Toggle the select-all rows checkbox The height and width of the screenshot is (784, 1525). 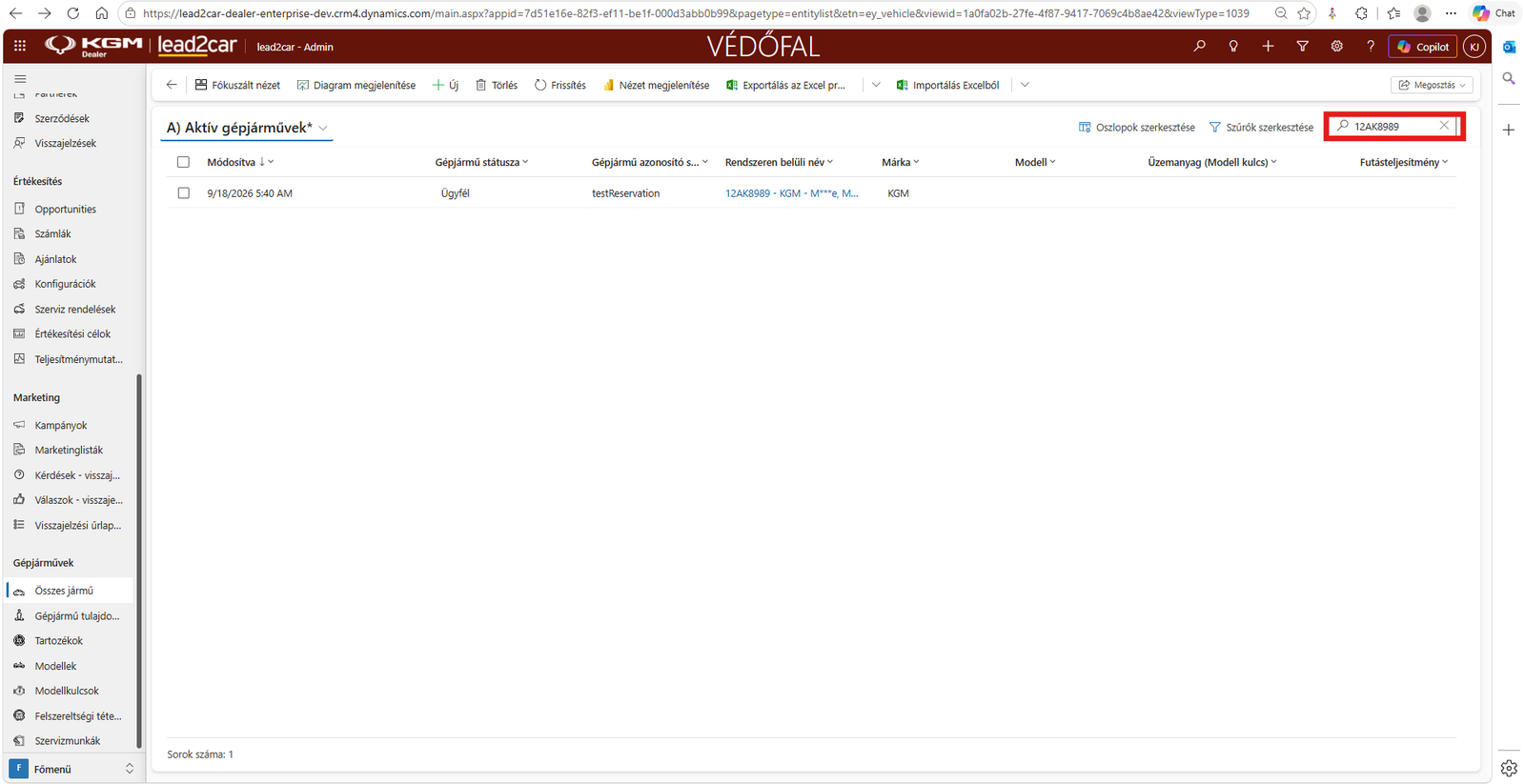point(183,162)
